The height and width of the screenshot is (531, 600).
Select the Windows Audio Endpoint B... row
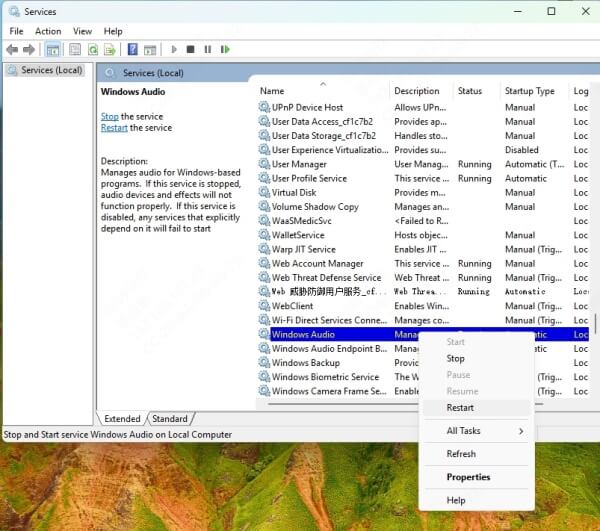pos(329,349)
